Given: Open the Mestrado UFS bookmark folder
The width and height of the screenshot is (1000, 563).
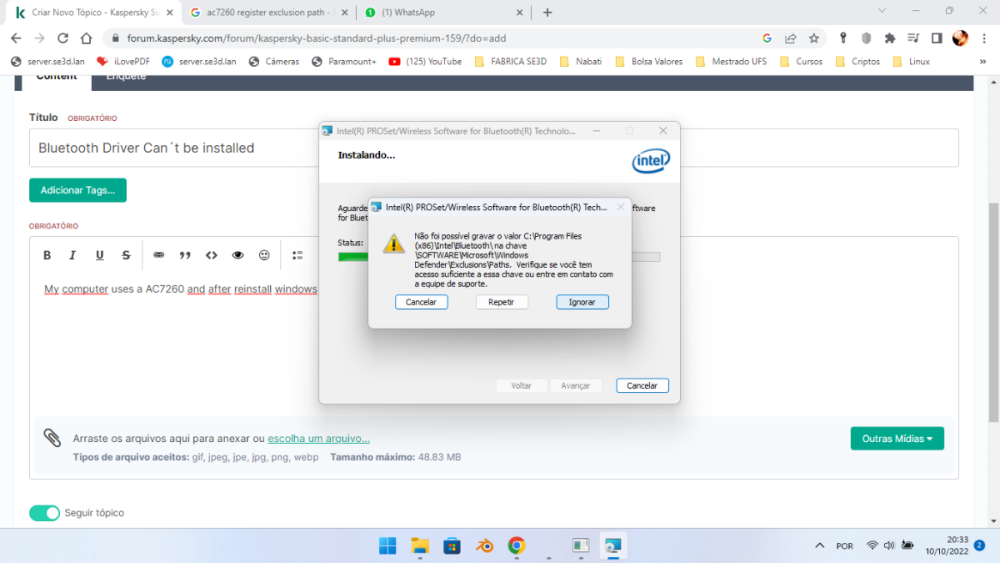Looking at the screenshot, I should [732, 62].
